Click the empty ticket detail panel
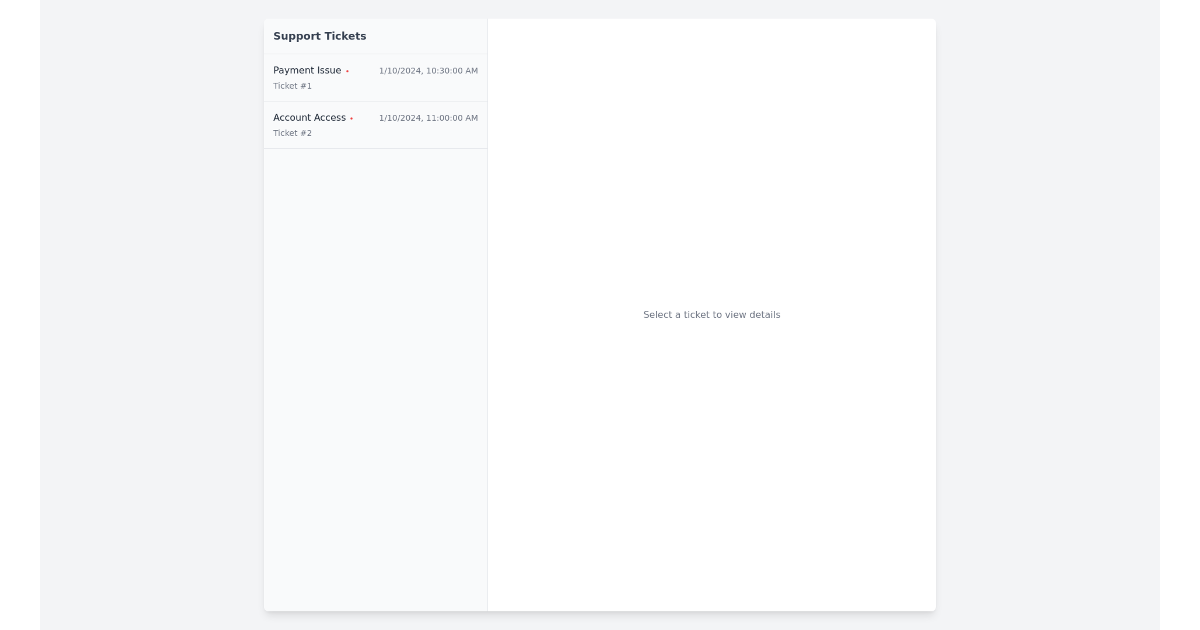This screenshot has width=1200, height=630. click(x=710, y=450)
